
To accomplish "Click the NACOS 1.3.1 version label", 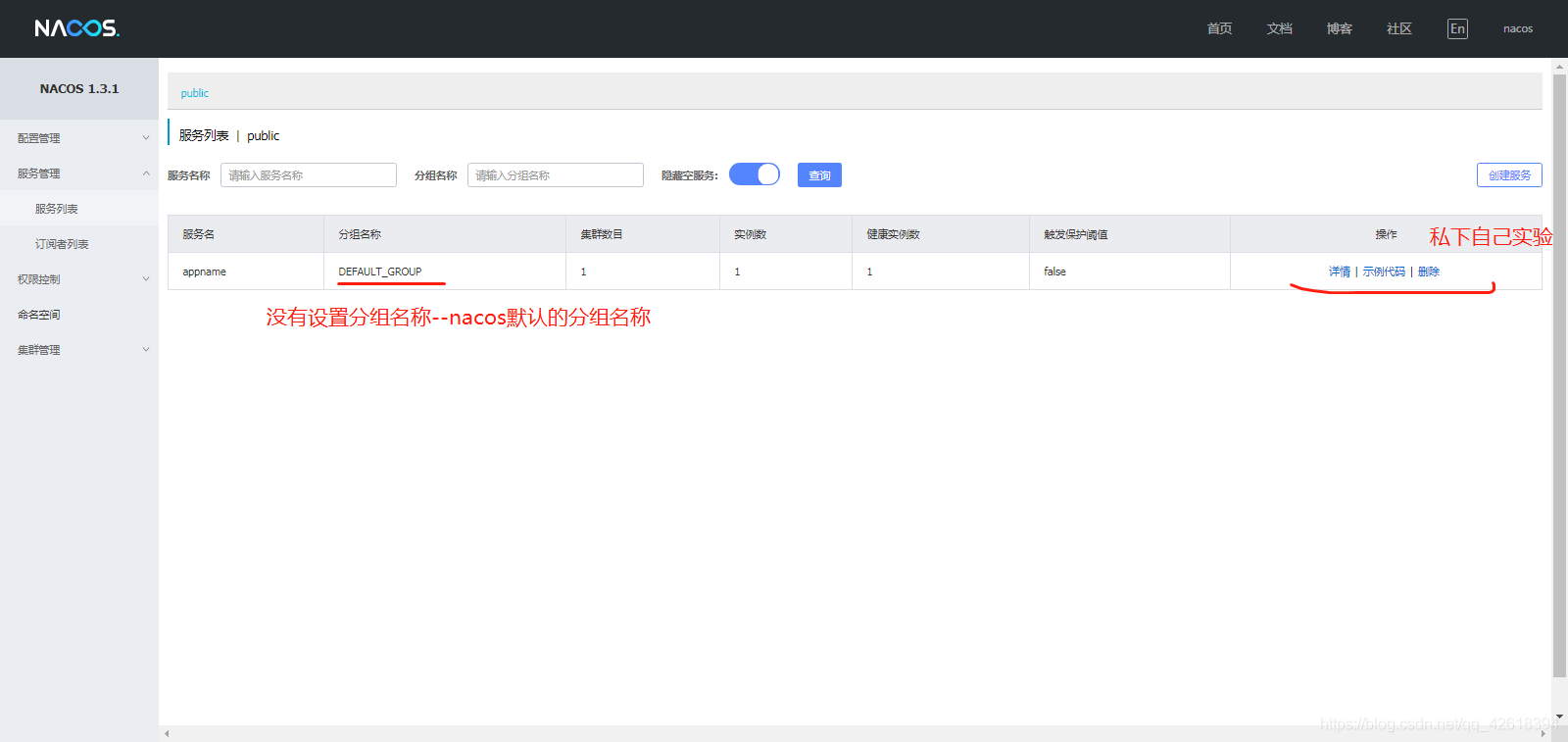I will [x=79, y=88].
